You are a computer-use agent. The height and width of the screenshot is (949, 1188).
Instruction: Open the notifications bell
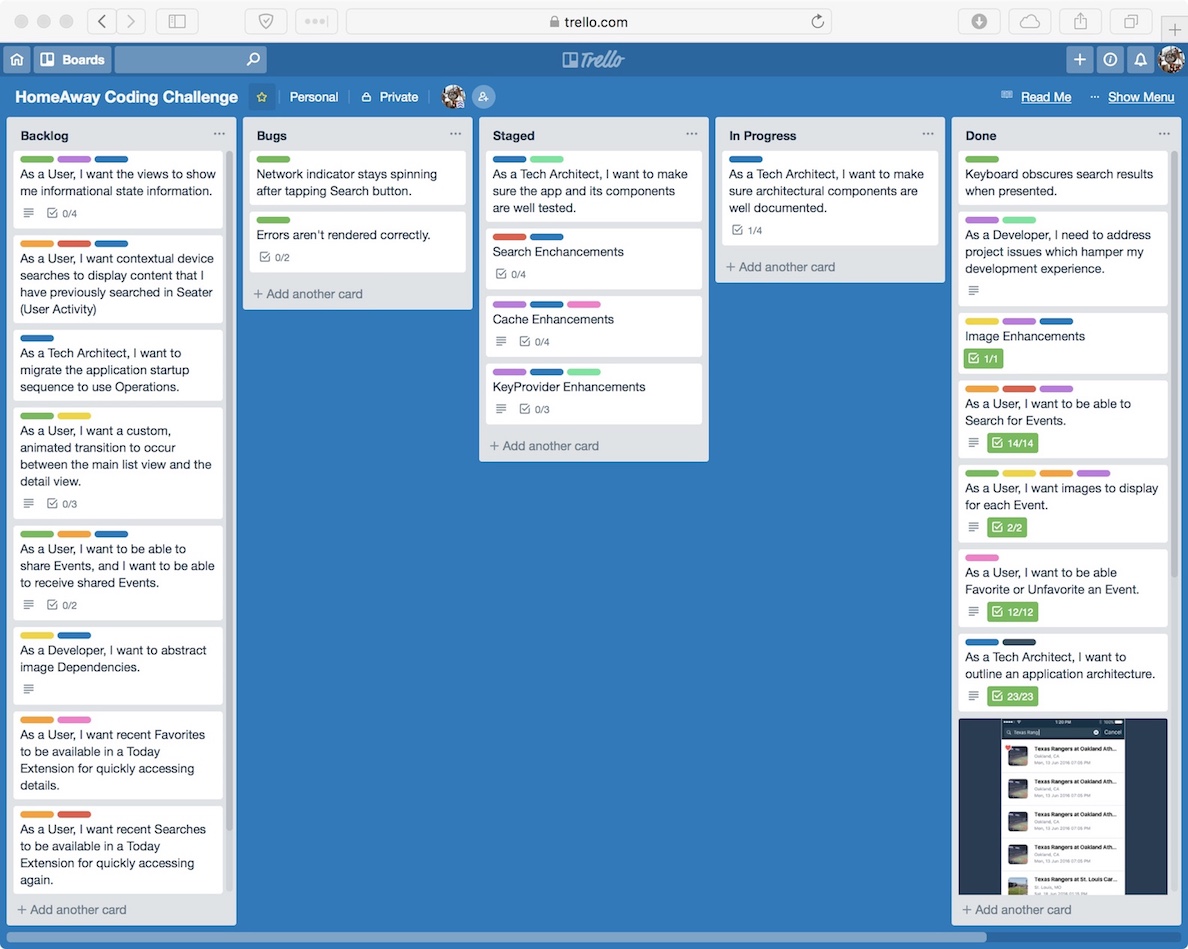[1140, 59]
